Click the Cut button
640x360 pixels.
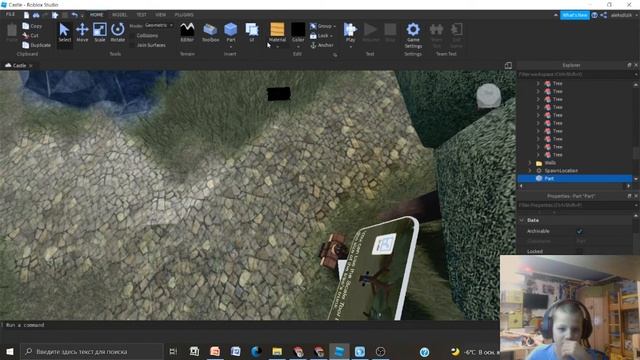(x=31, y=36)
